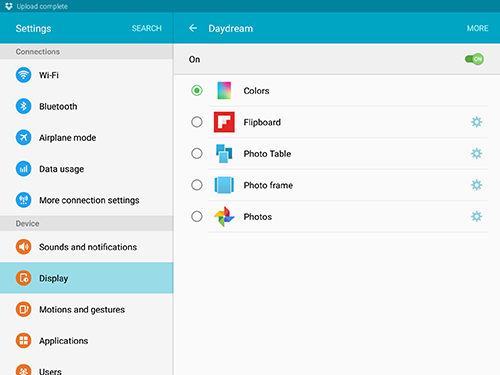Tap the Sounds and notifications speaker icon
The image size is (500, 375).
coord(23,247)
